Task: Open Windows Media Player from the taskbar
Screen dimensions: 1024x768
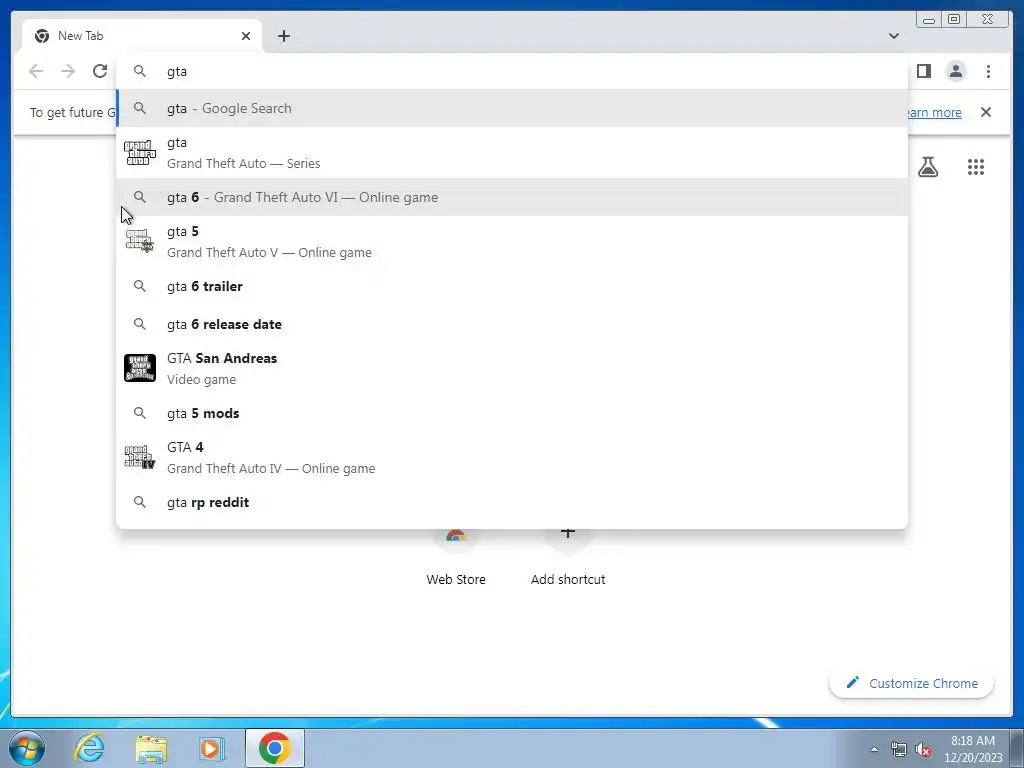Action: pyautogui.click(x=211, y=748)
